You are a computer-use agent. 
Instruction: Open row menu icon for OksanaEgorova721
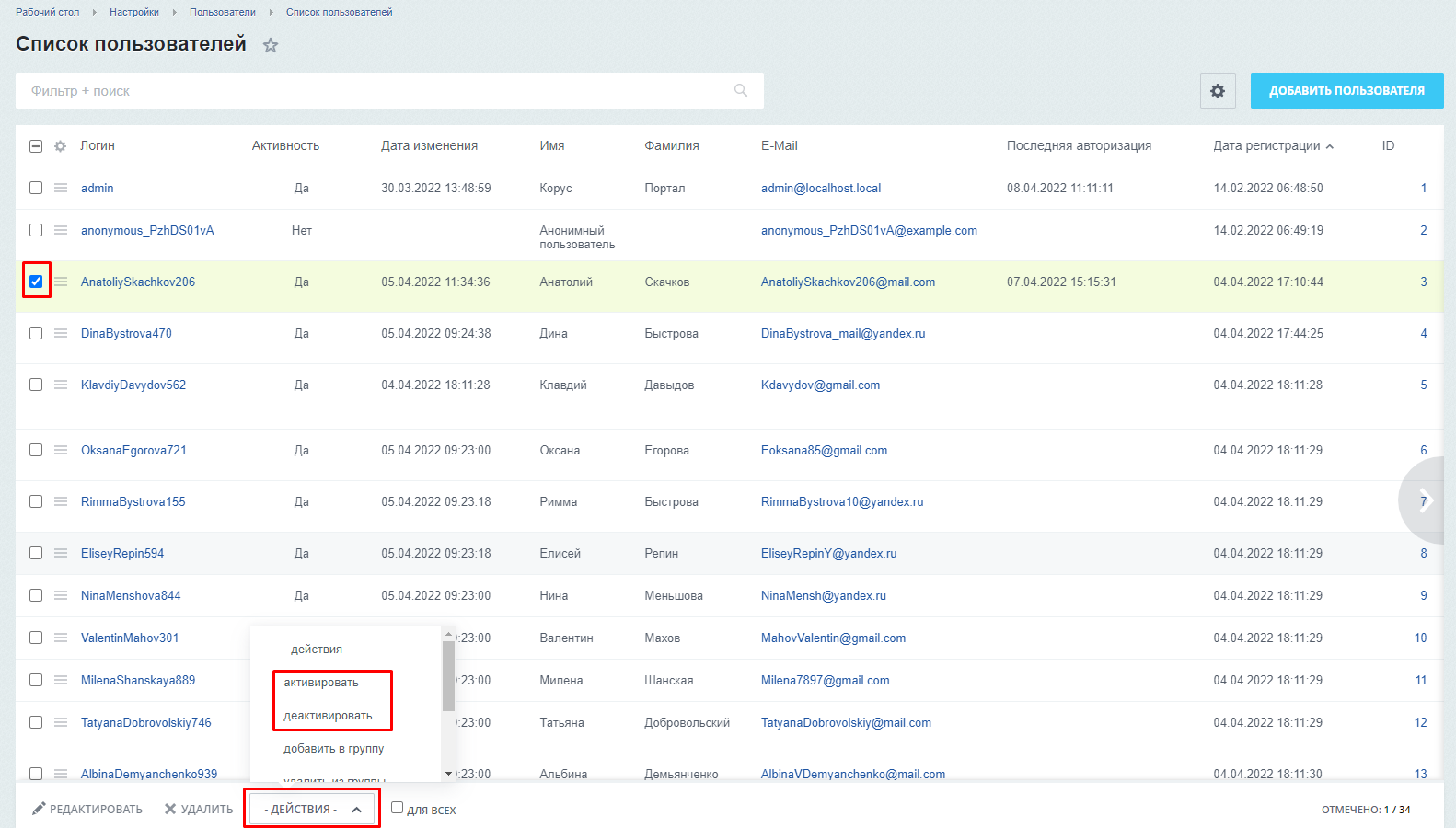click(61, 450)
